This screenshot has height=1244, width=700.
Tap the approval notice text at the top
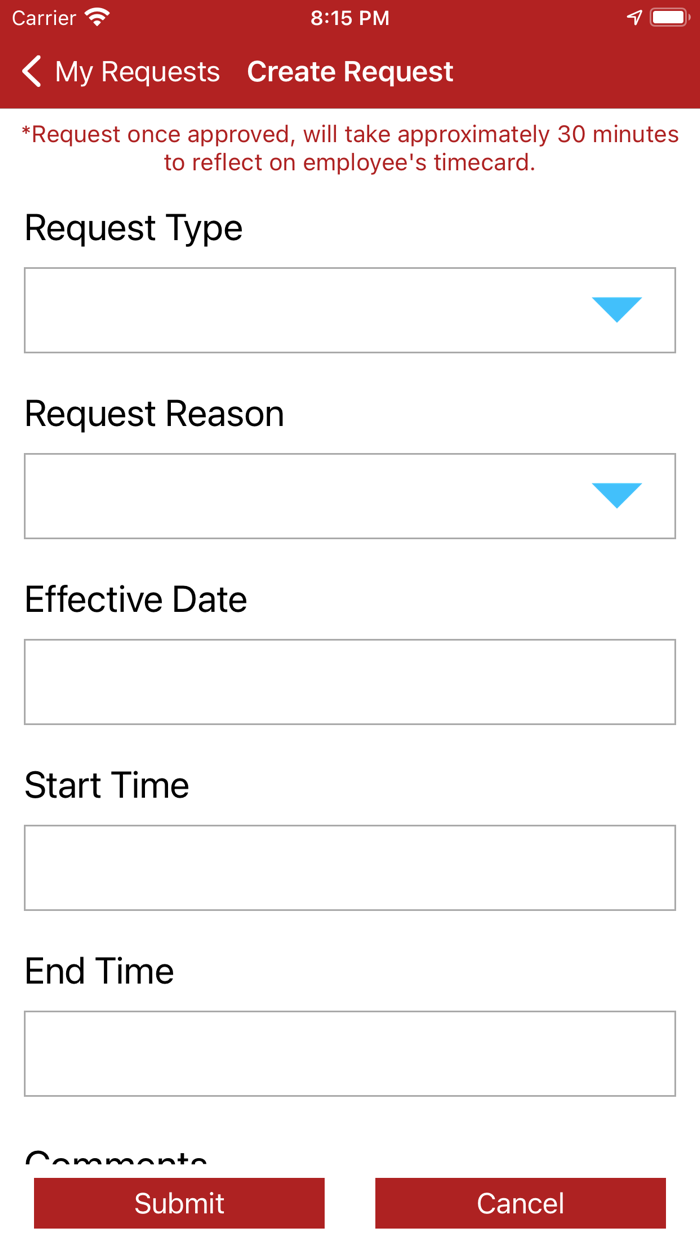tap(350, 147)
